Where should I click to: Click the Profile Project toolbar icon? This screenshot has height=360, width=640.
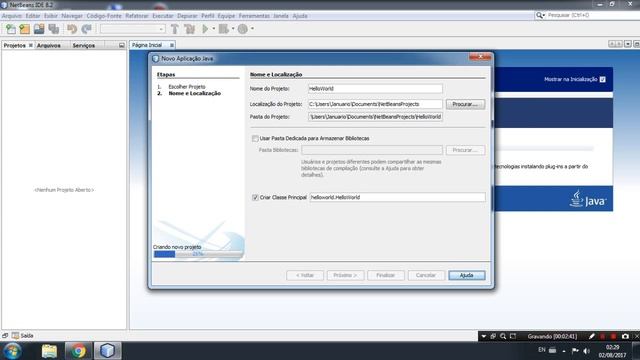pyautogui.click(x=242, y=29)
